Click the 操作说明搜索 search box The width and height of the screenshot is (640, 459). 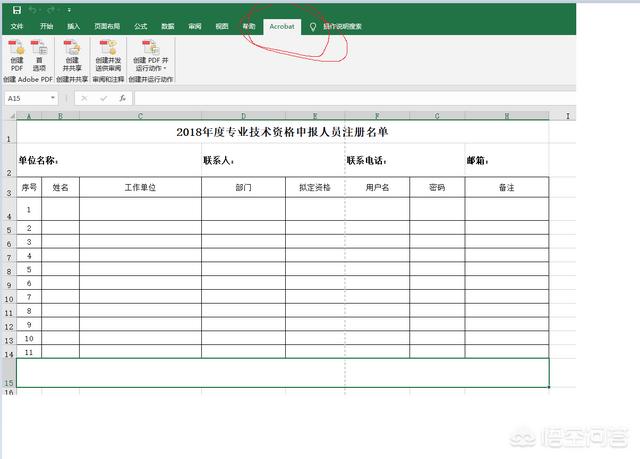pyautogui.click(x=342, y=27)
